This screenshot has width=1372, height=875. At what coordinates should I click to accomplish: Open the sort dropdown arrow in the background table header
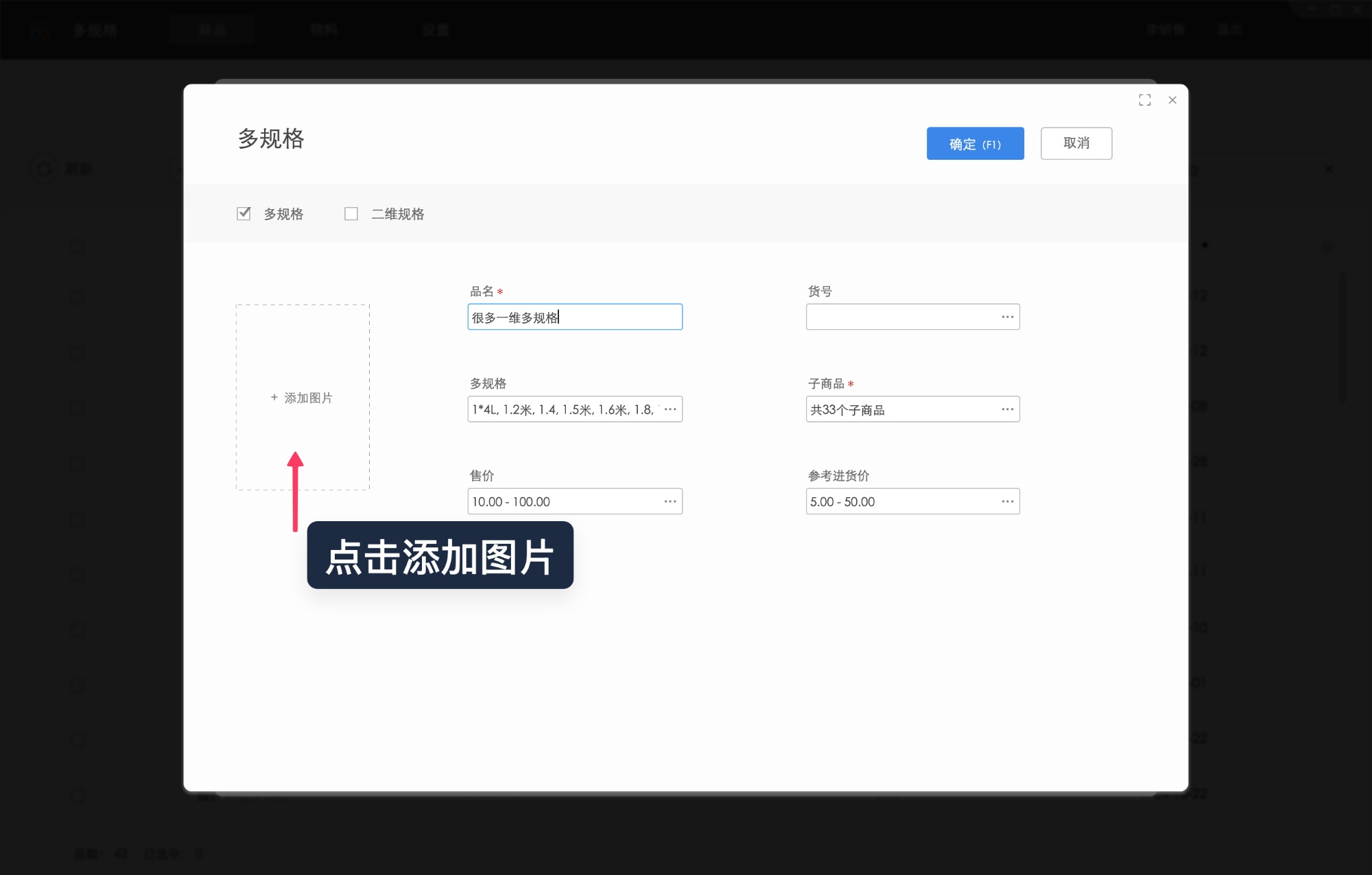(1205, 245)
